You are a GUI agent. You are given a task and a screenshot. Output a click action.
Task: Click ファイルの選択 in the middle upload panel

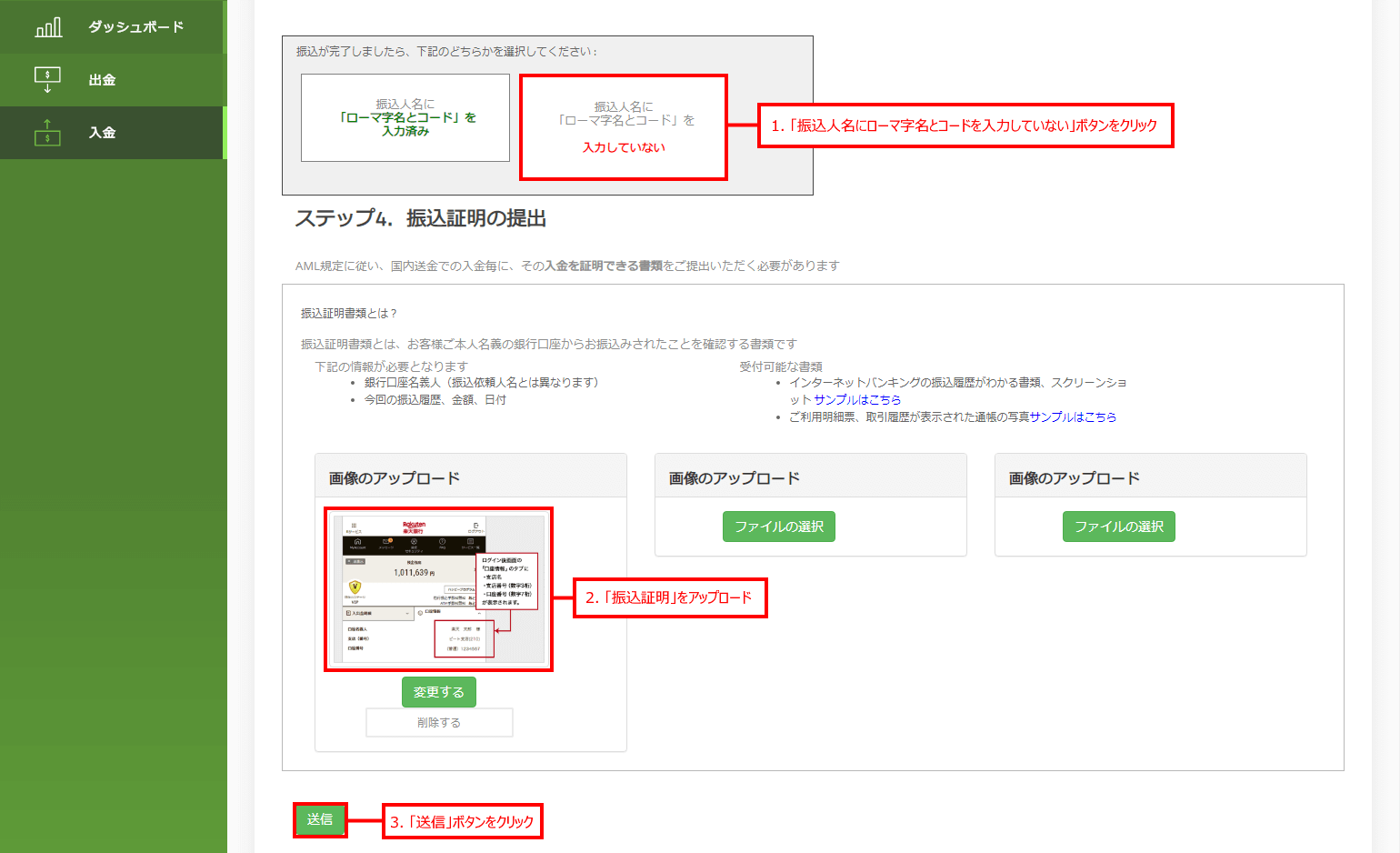click(778, 526)
